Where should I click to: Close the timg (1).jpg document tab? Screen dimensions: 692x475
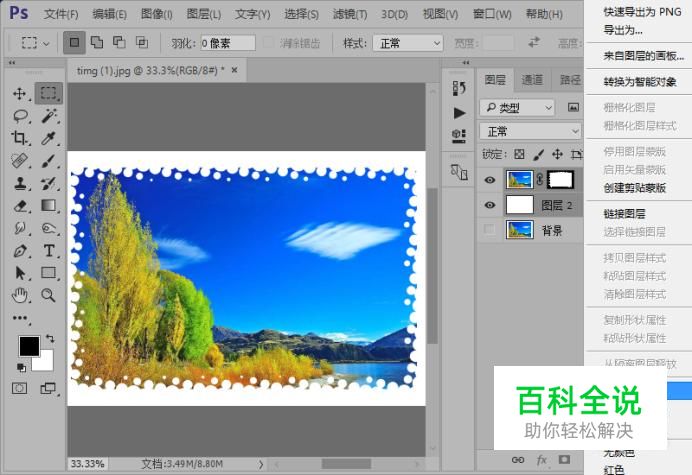[x=235, y=70]
